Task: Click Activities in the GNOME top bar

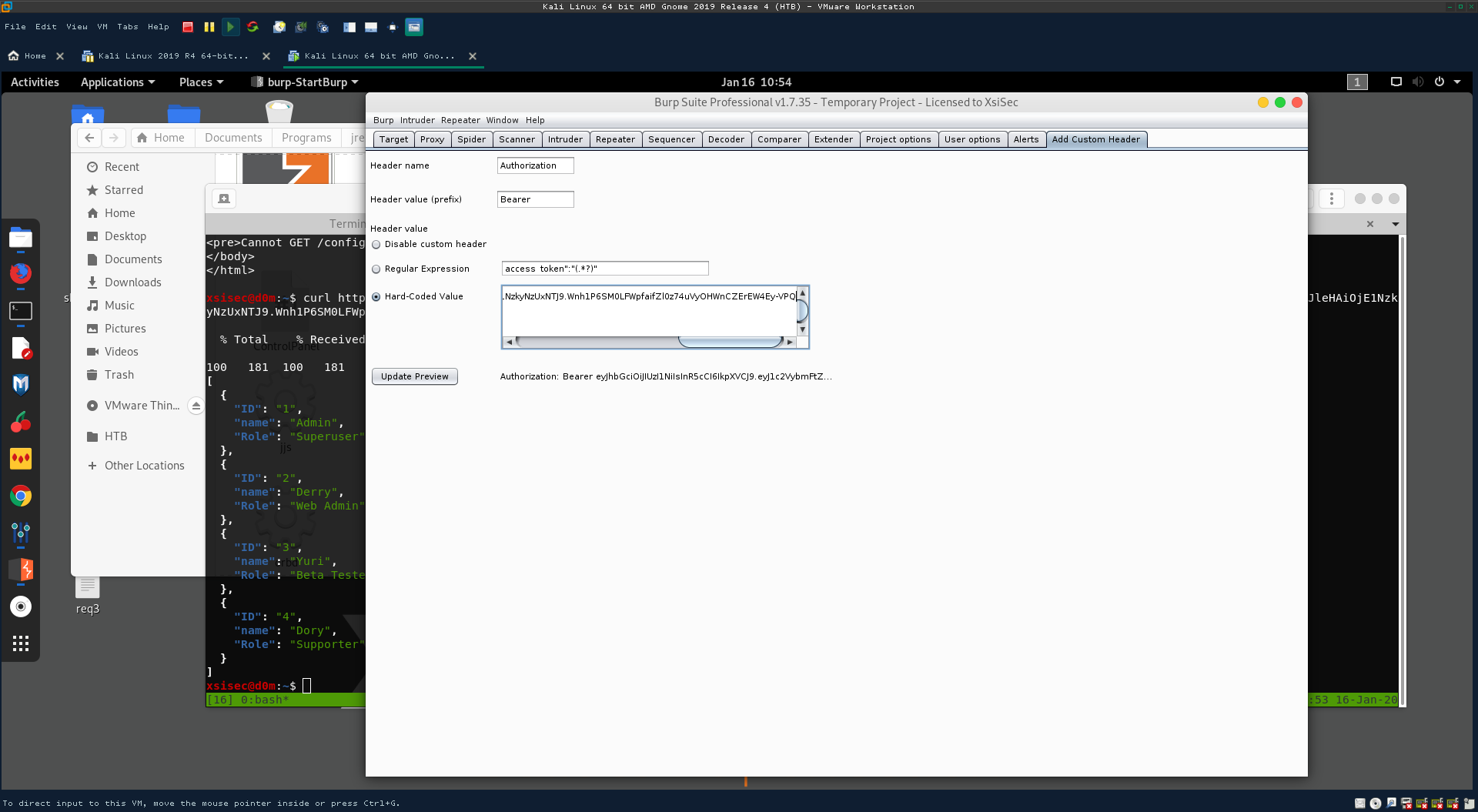Action: (35, 82)
